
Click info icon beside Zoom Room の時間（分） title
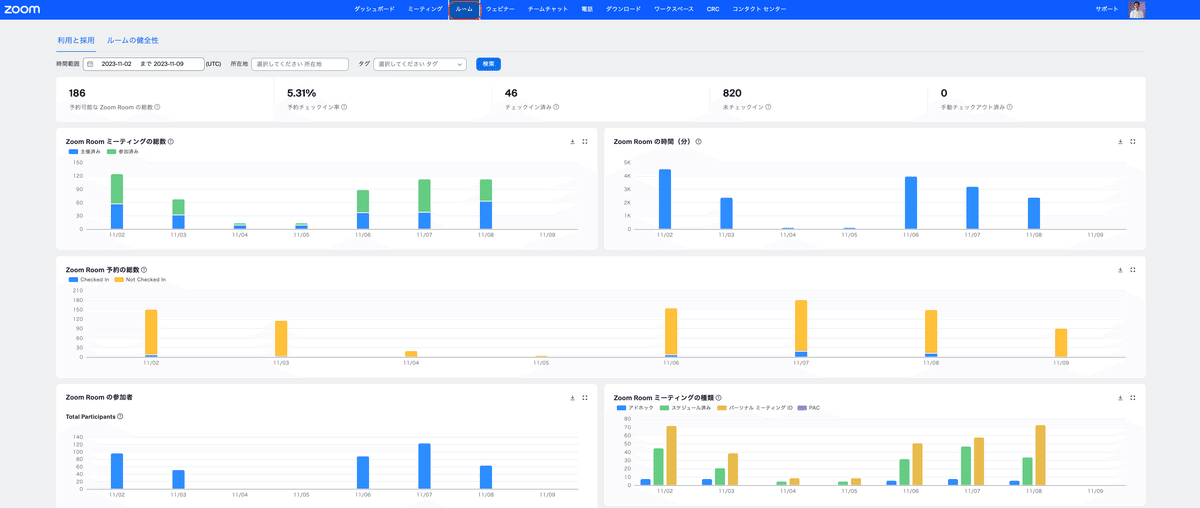(x=699, y=142)
